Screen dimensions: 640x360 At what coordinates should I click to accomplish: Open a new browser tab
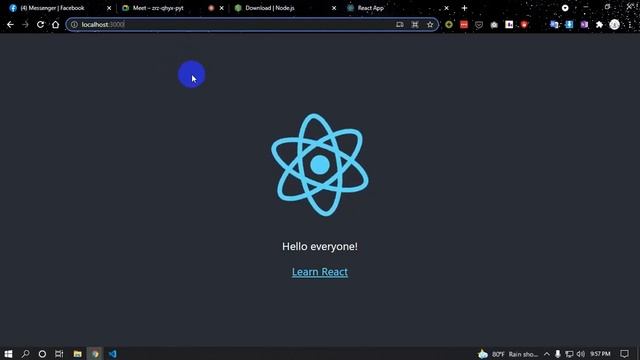coord(464,8)
